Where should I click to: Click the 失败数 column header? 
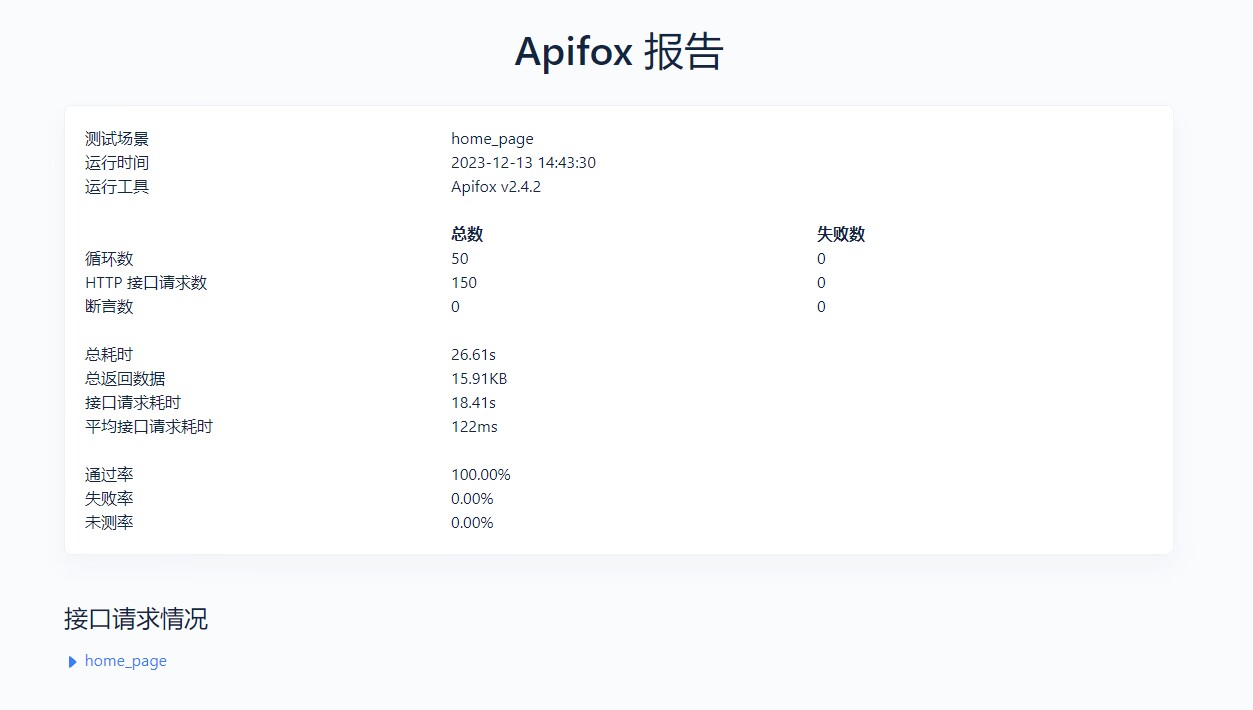point(841,235)
